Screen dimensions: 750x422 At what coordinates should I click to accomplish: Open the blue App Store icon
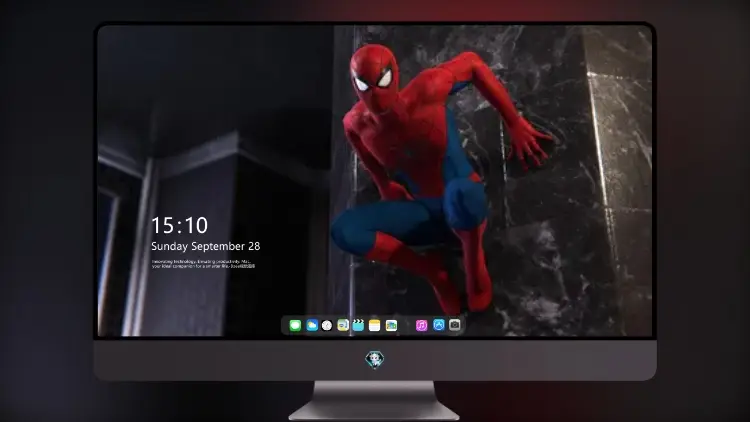tap(439, 325)
